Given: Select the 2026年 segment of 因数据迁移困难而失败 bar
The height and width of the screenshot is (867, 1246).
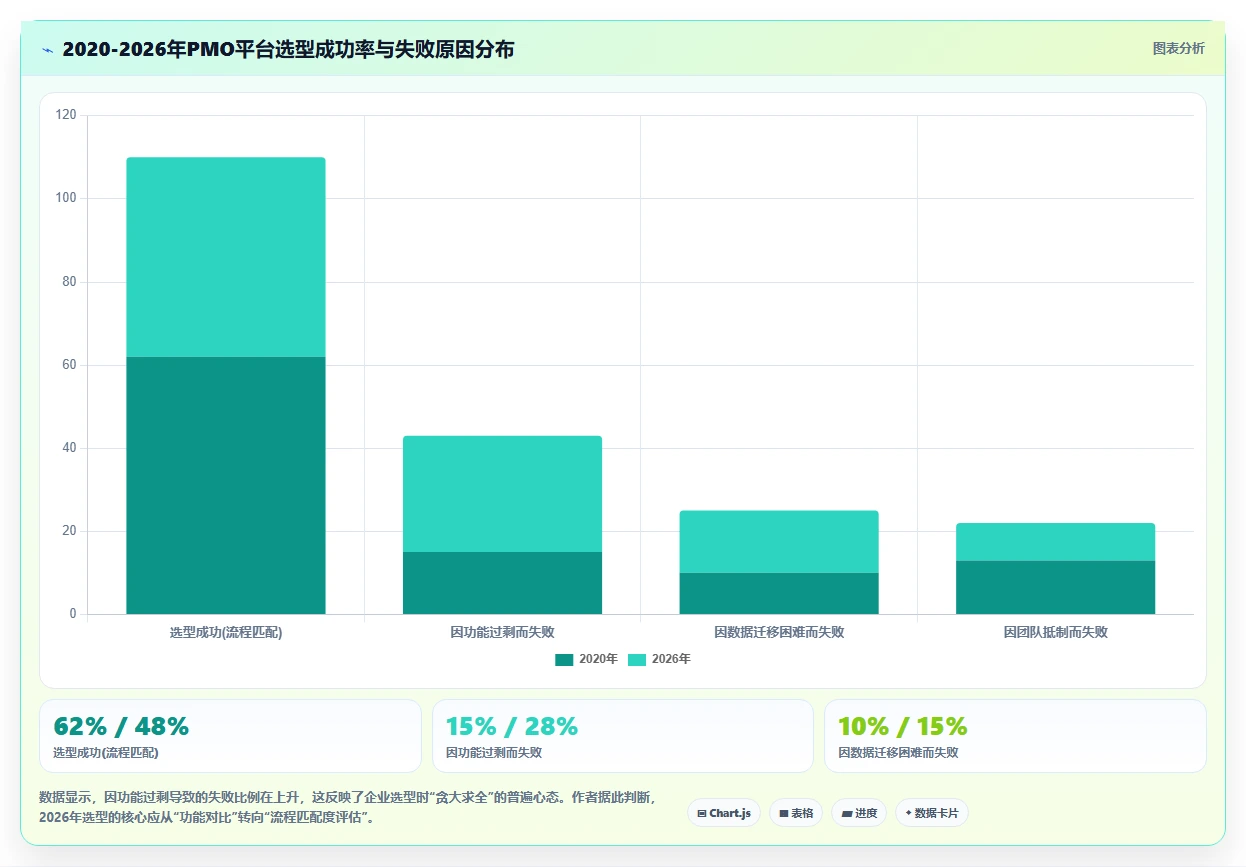Looking at the screenshot, I should click(779, 542).
